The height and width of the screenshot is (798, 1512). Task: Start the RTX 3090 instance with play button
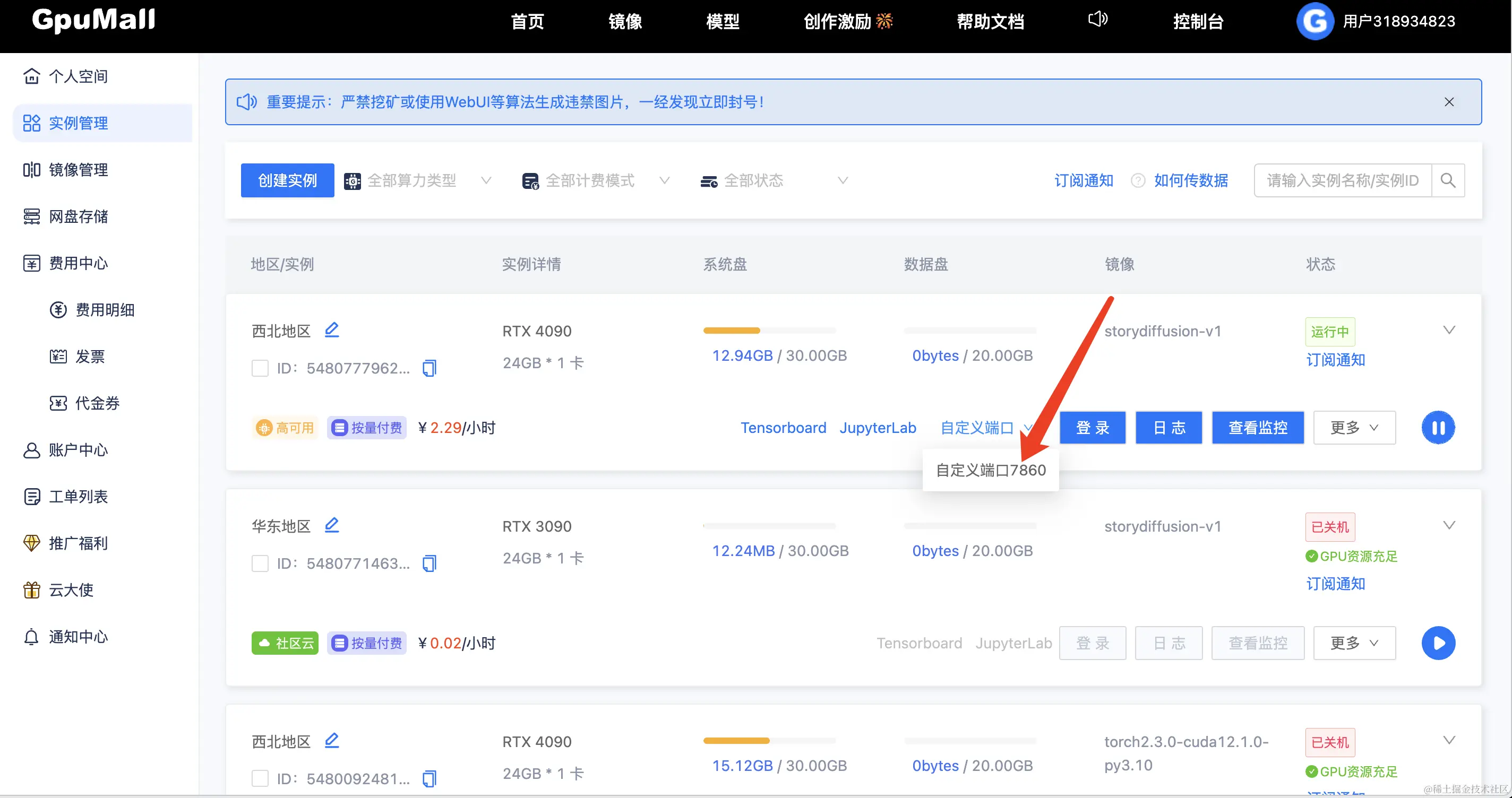[x=1438, y=643]
